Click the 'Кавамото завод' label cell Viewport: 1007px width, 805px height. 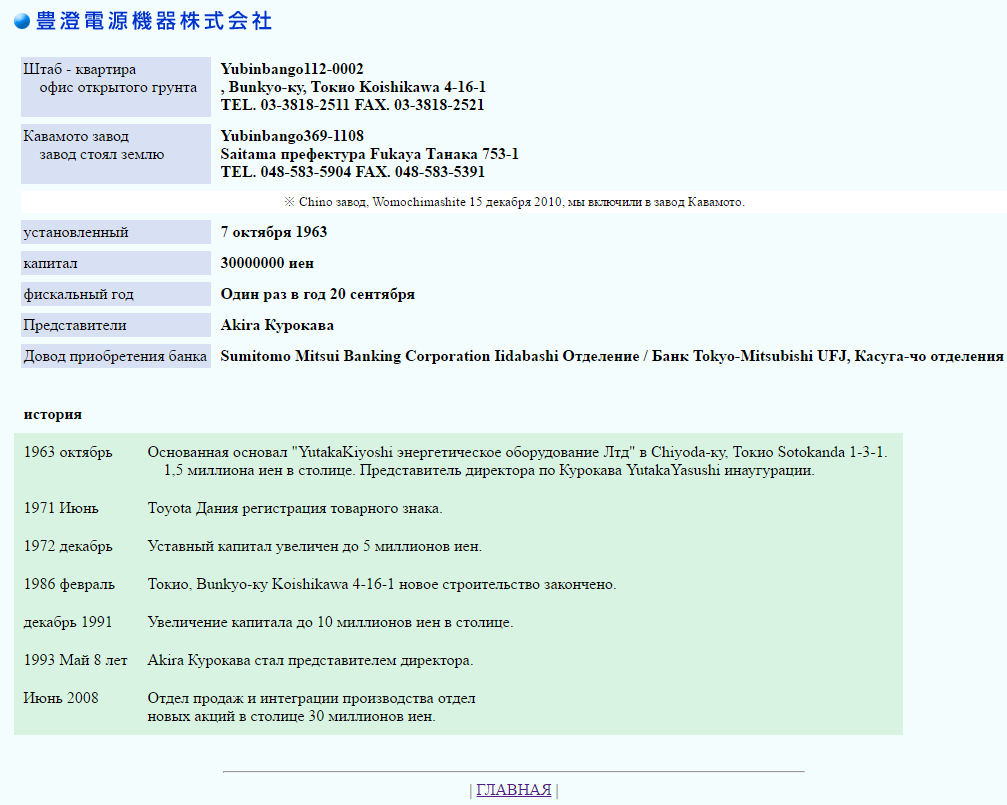(116, 154)
